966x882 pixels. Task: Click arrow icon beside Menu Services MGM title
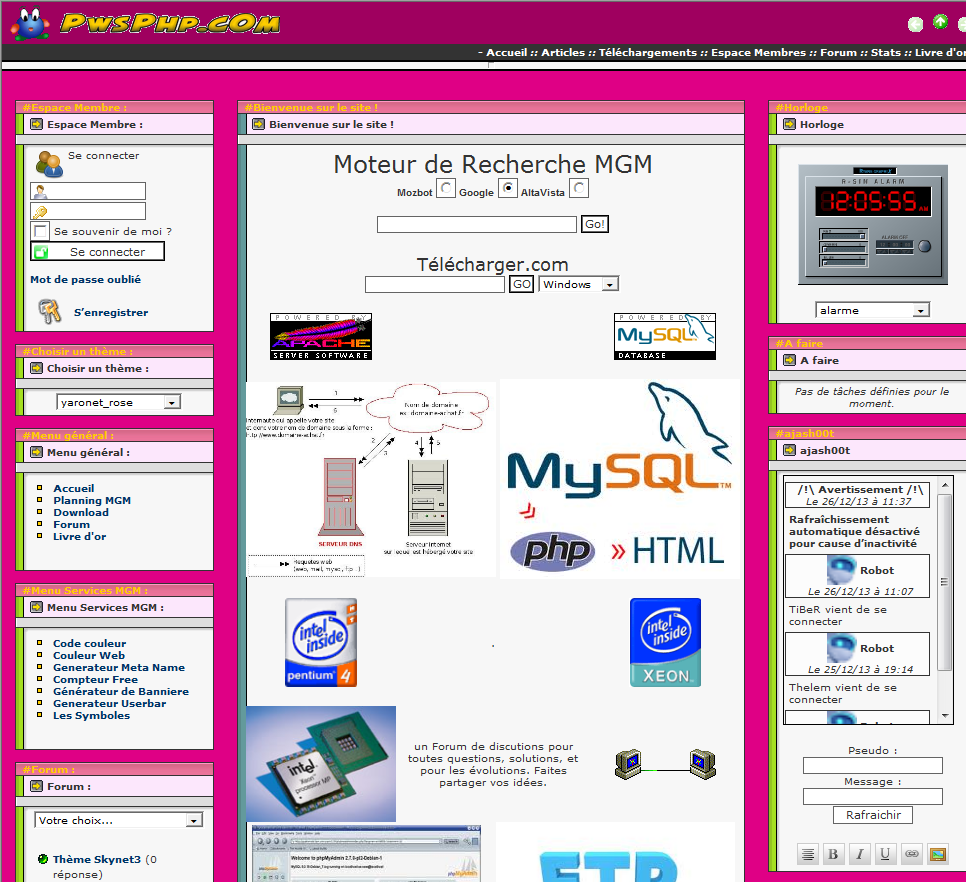36,607
